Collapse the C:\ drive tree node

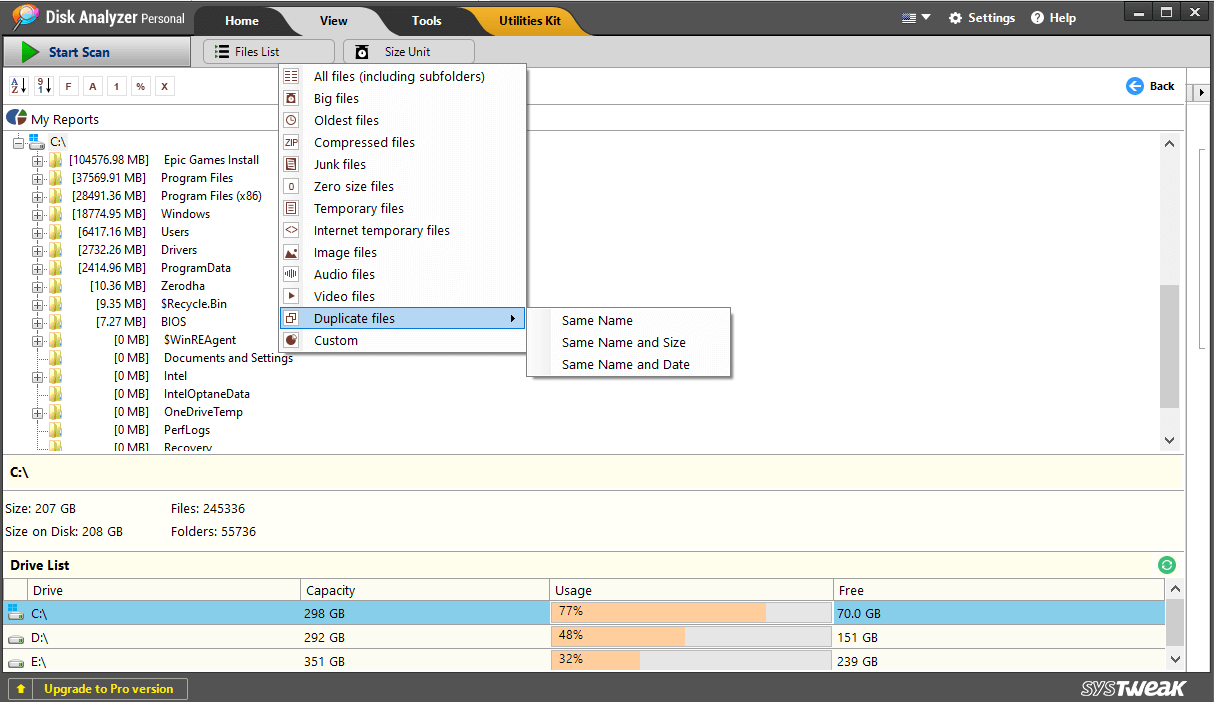coord(17,141)
